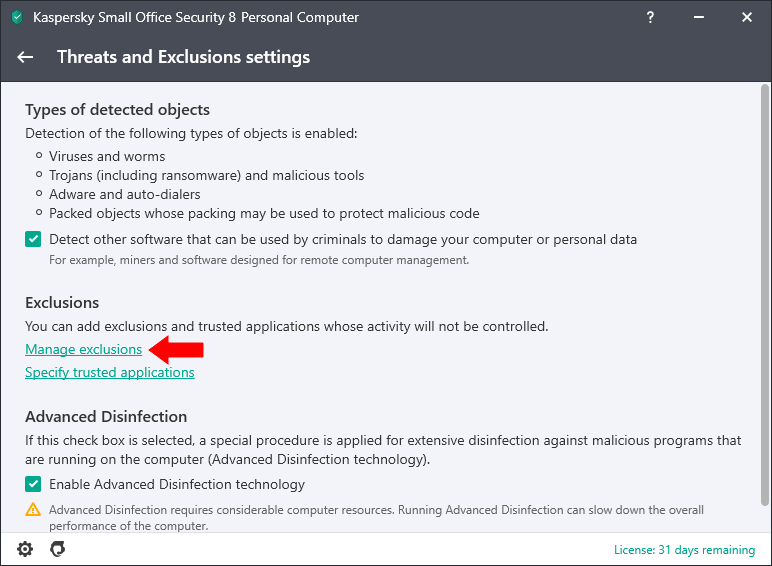Screen dimensions: 772x566
Task: Select the Viruses and worms list item
Action: pos(107,157)
